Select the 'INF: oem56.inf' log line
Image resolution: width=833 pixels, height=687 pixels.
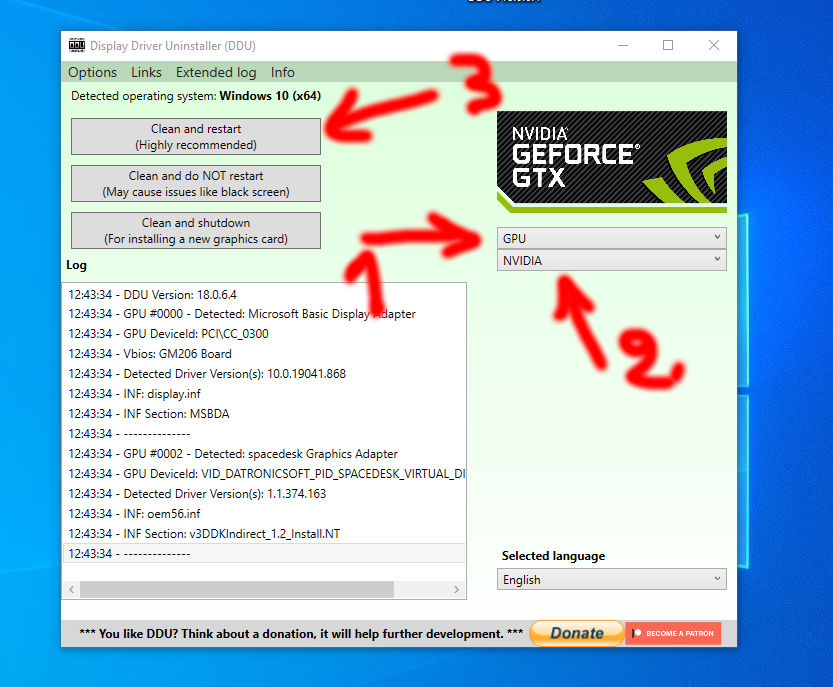point(264,514)
